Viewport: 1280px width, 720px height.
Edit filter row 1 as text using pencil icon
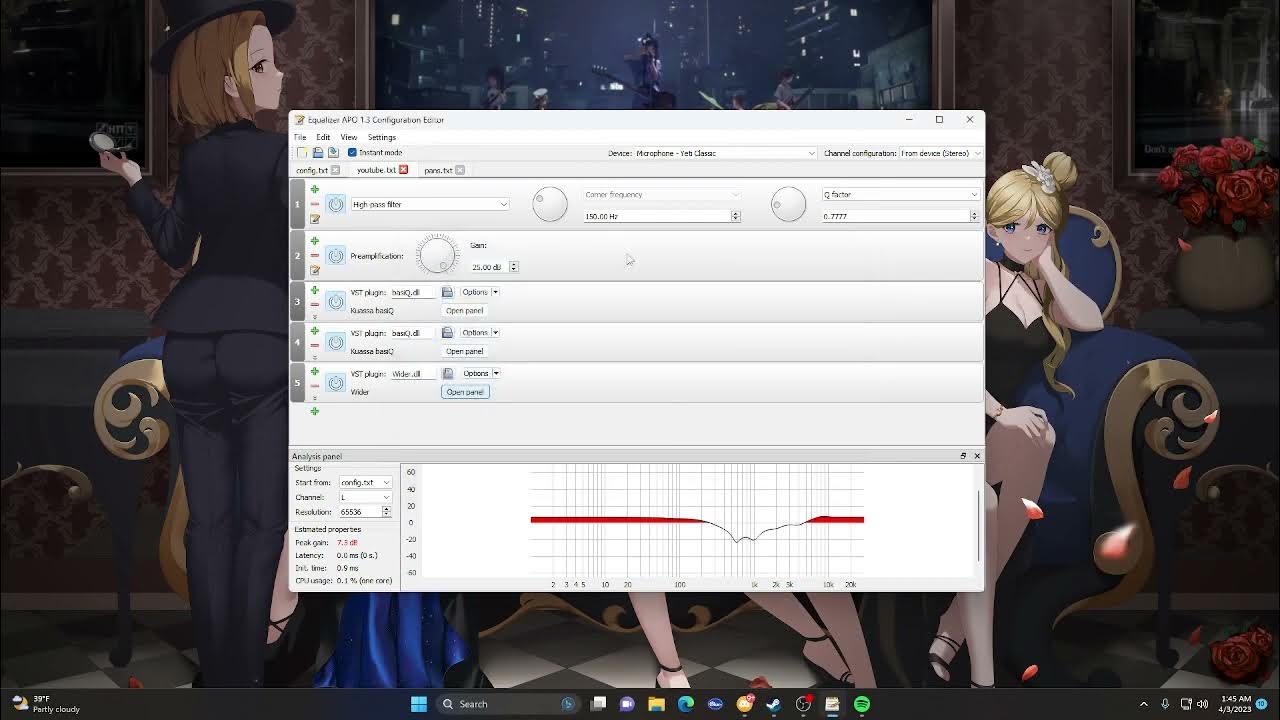[315, 219]
